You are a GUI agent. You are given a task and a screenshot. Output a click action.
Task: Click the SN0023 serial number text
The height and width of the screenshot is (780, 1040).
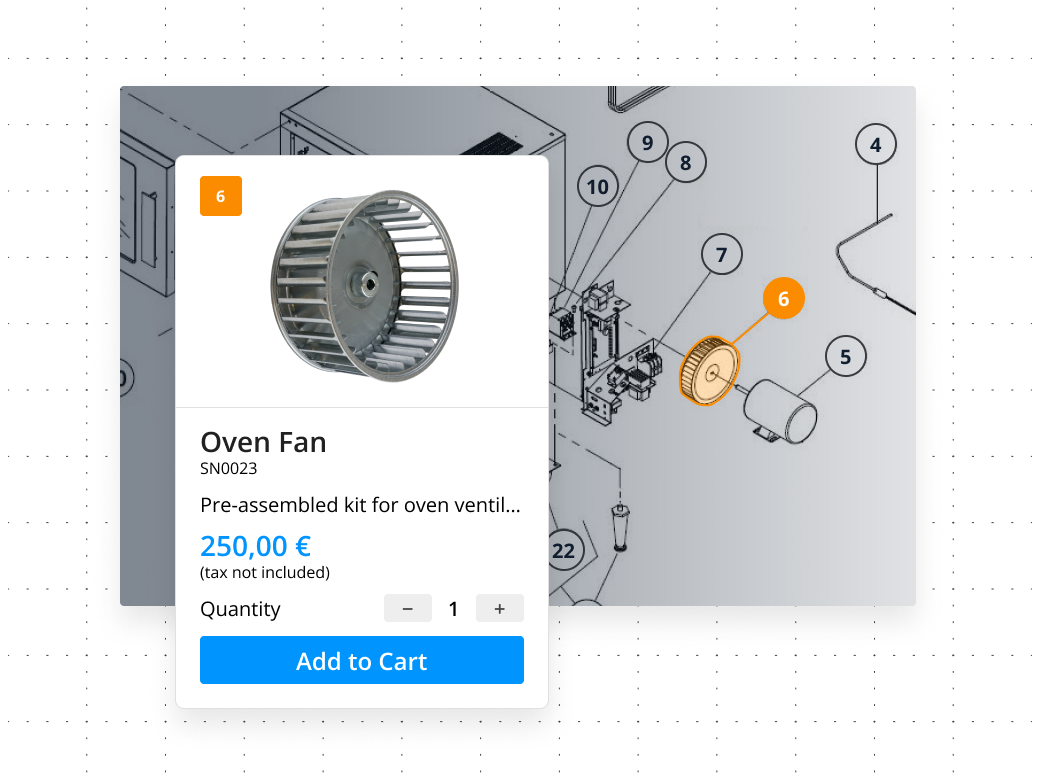click(x=229, y=469)
